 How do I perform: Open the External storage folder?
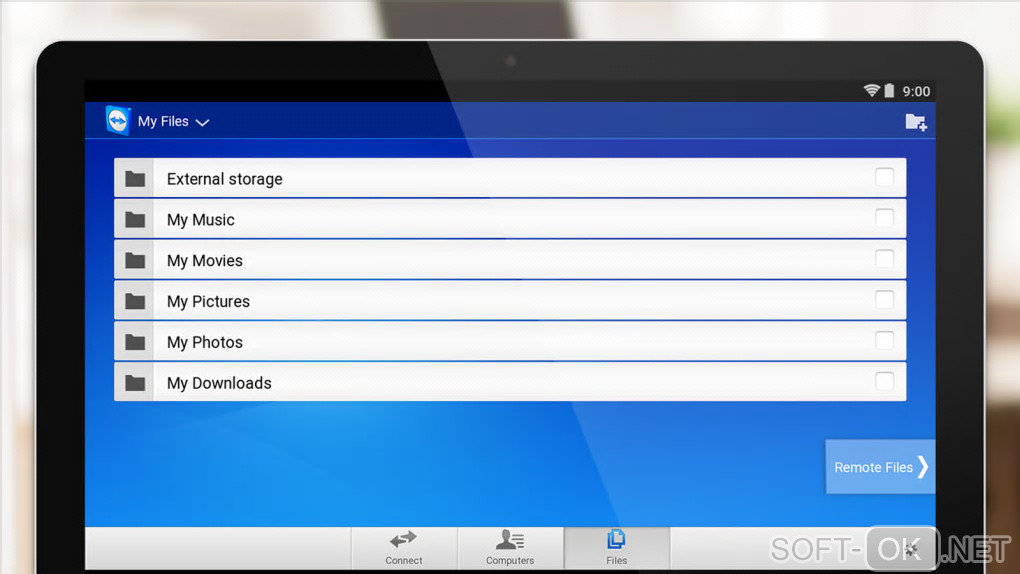tap(510, 178)
